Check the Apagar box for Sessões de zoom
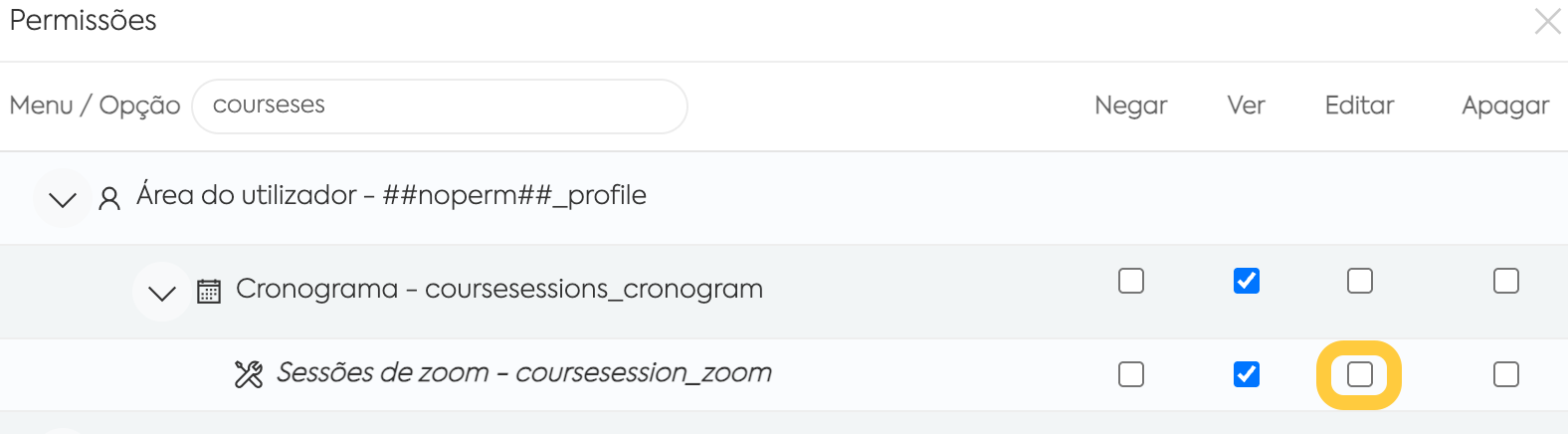Screen dimensions: 1568x434 pos(1506,374)
